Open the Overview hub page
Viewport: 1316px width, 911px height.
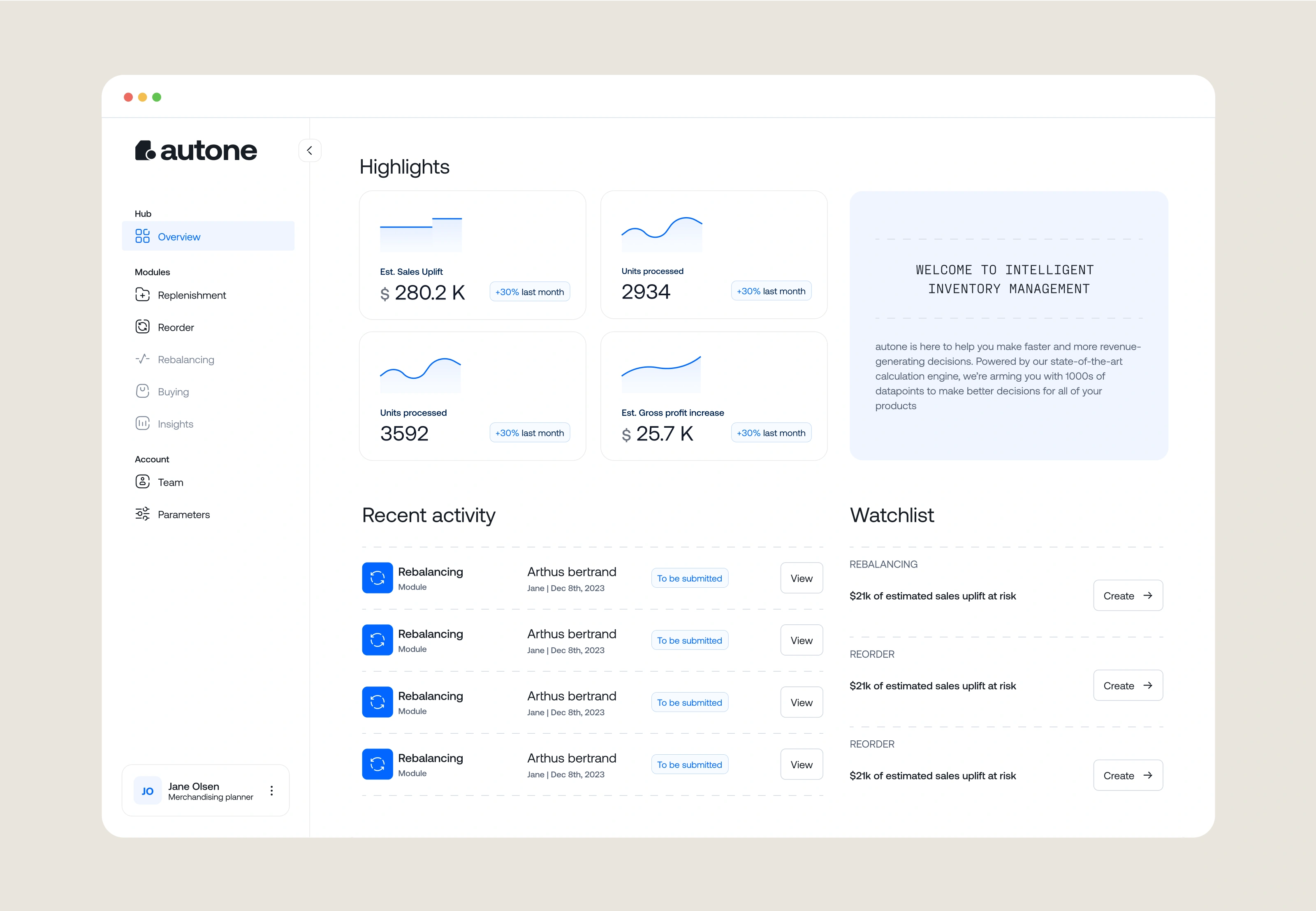click(209, 236)
